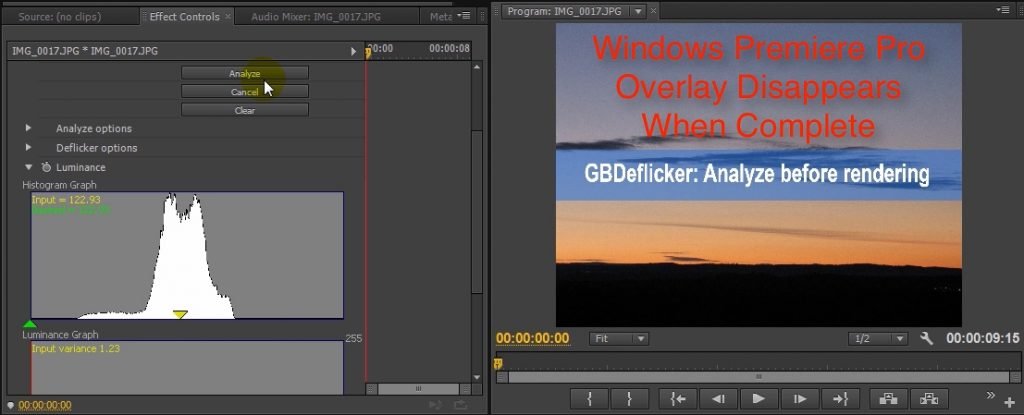Screen dimensions: 1024x415
Task: Click the Effect Controls scroll down arrow
Action: [477, 377]
